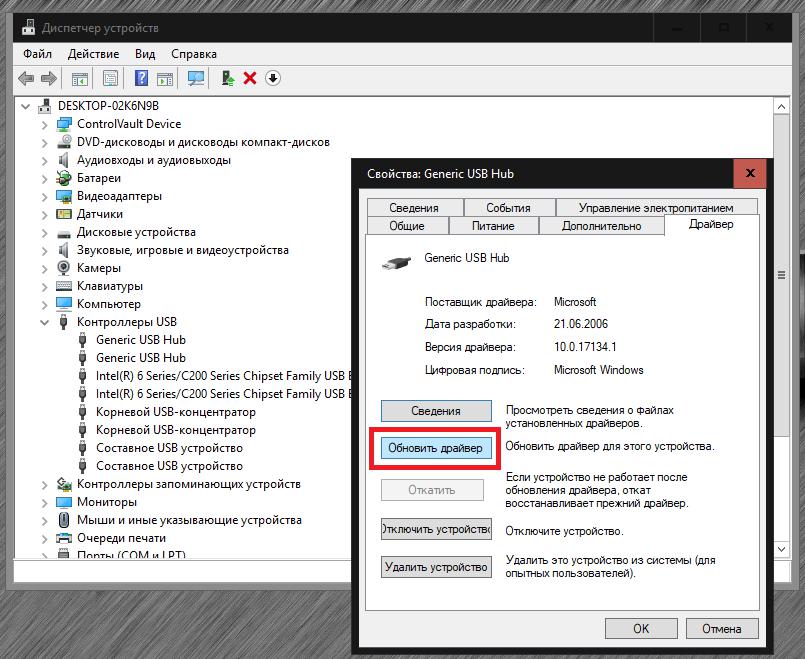The width and height of the screenshot is (805, 659).
Task: Click Device Manager title bar app icon
Action: [29, 28]
